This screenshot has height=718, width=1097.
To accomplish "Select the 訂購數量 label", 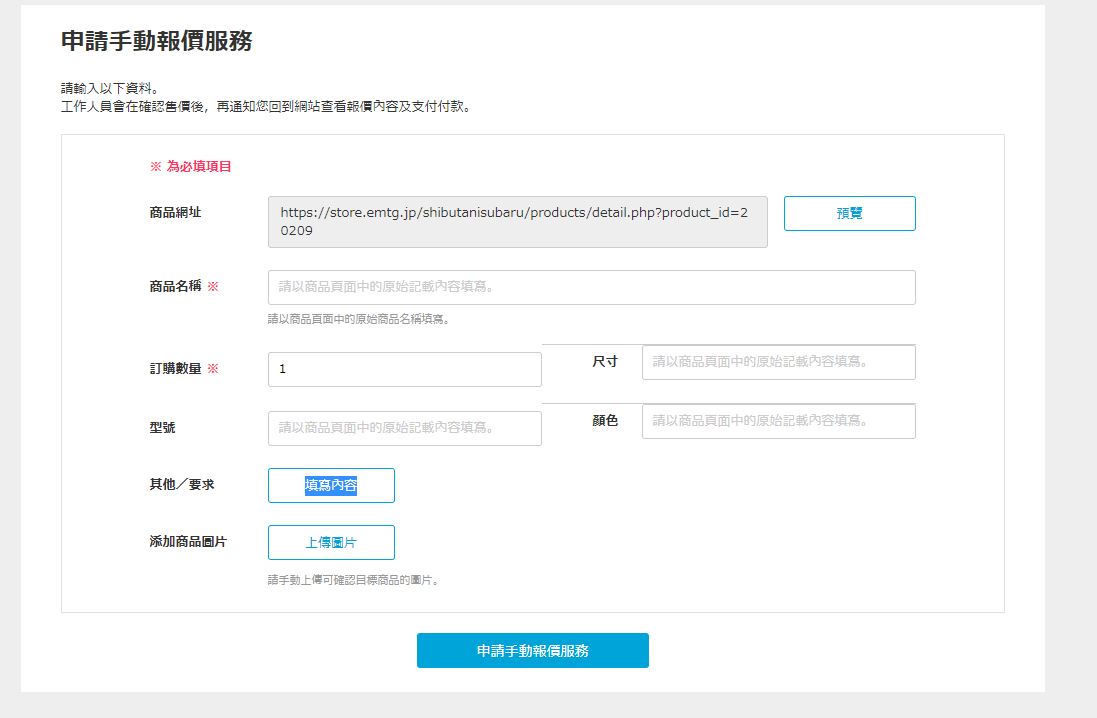I will coord(175,368).
